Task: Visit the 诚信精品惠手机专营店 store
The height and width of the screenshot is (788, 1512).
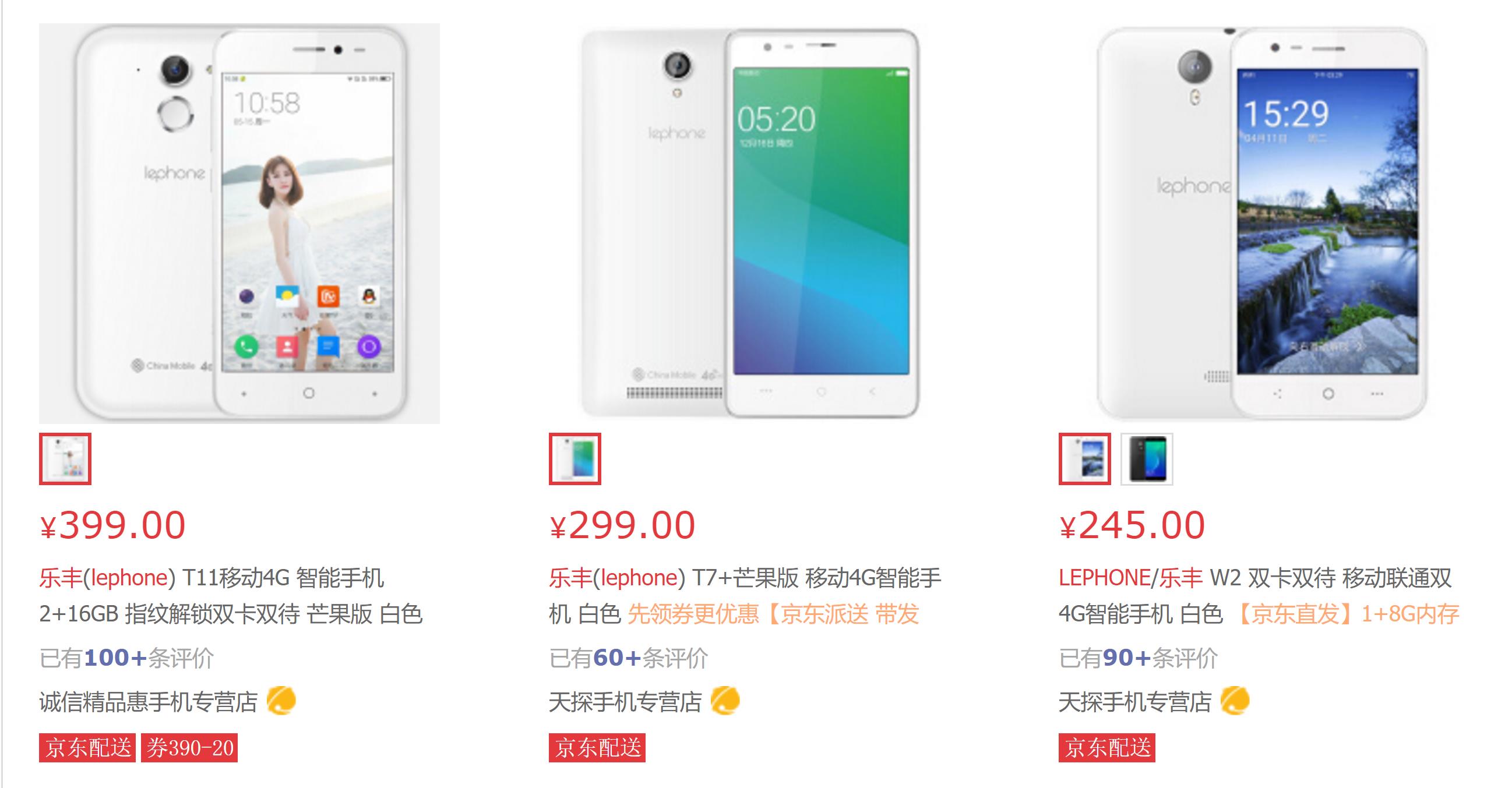Action: tap(149, 702)
